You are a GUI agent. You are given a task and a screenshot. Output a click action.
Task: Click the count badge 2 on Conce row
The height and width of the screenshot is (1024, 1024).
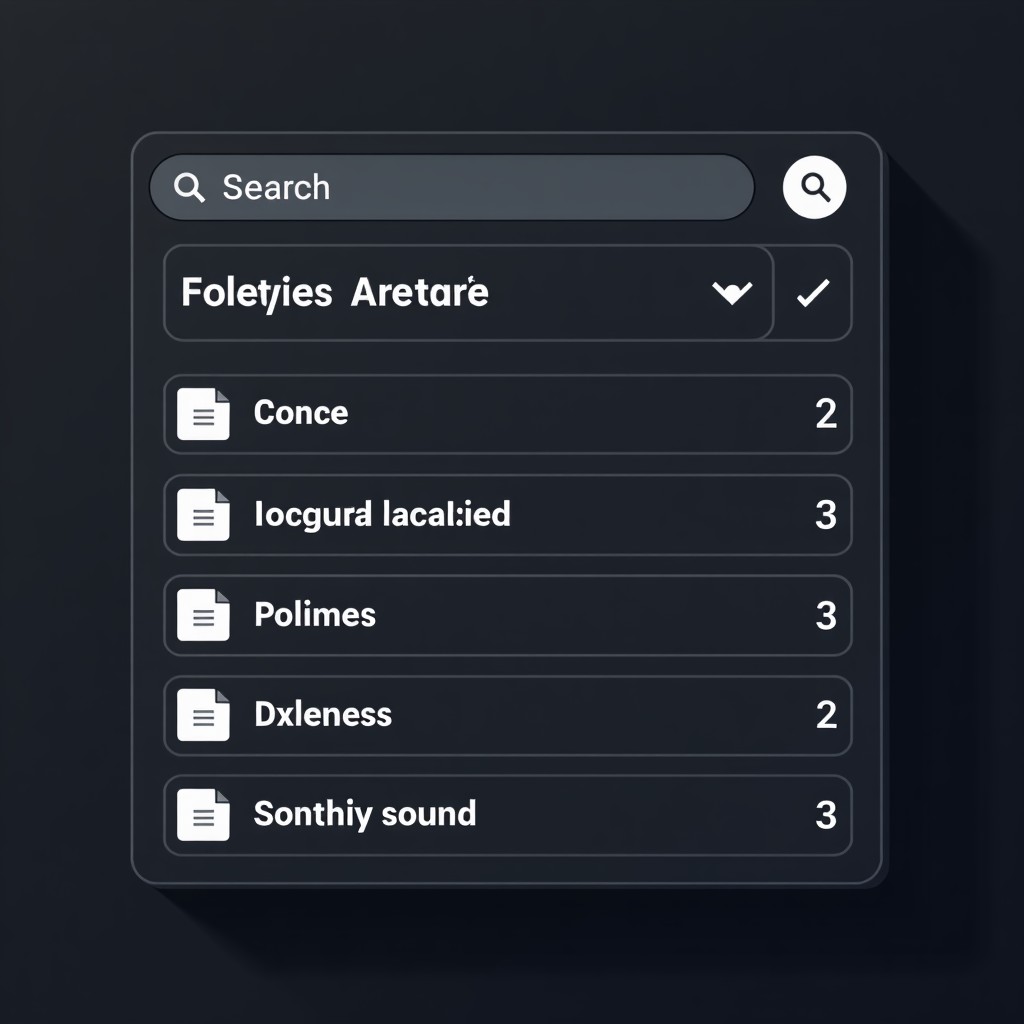point(826,414)
